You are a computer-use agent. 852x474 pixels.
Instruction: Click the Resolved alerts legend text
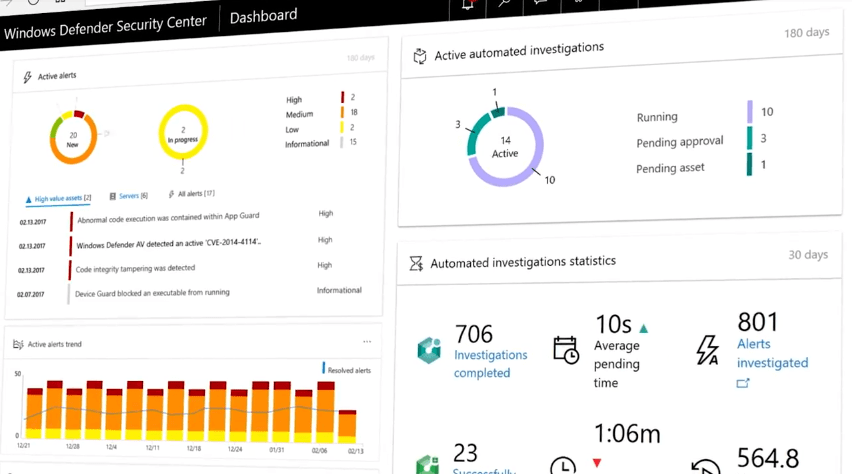click(x=349, y=371)
